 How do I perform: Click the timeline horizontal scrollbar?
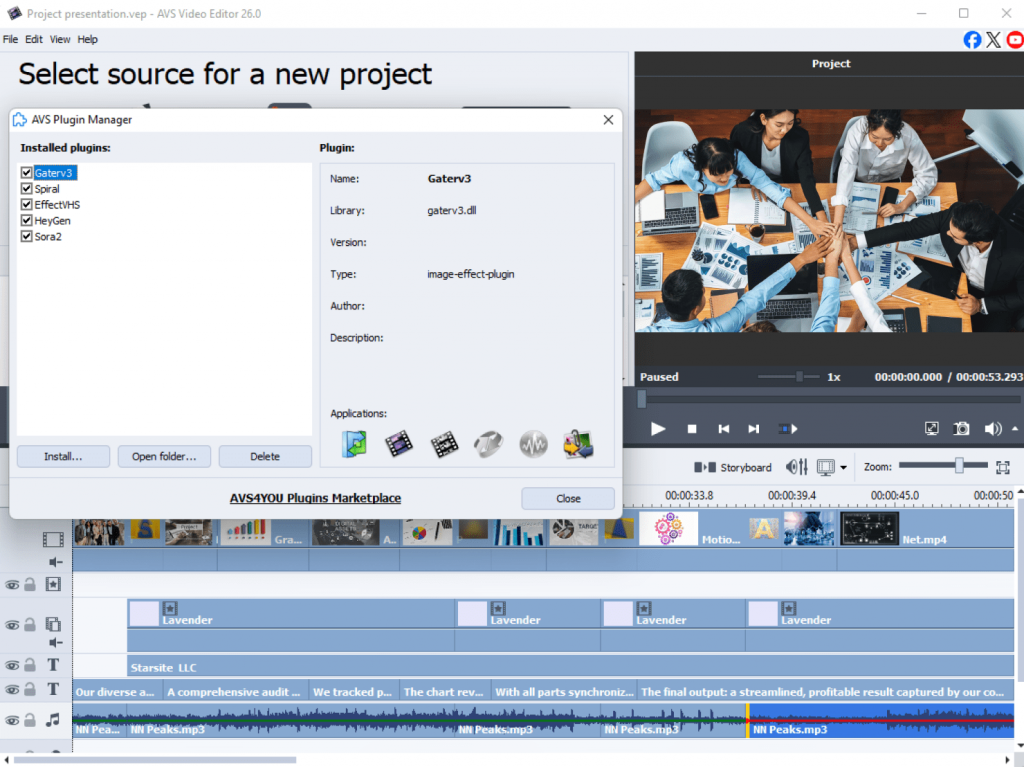(155, 760)
